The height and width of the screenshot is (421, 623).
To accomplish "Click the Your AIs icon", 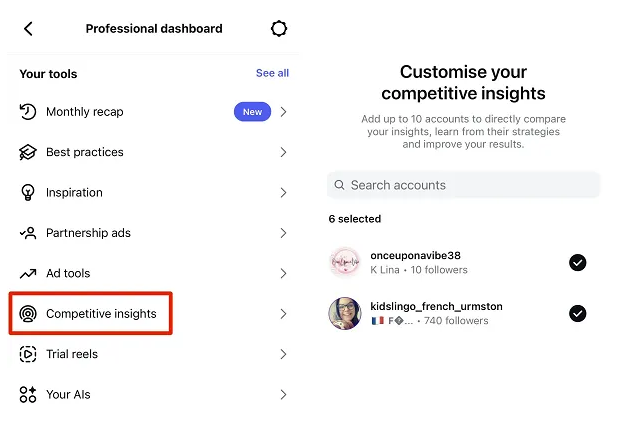I will [x=28, y=394].
